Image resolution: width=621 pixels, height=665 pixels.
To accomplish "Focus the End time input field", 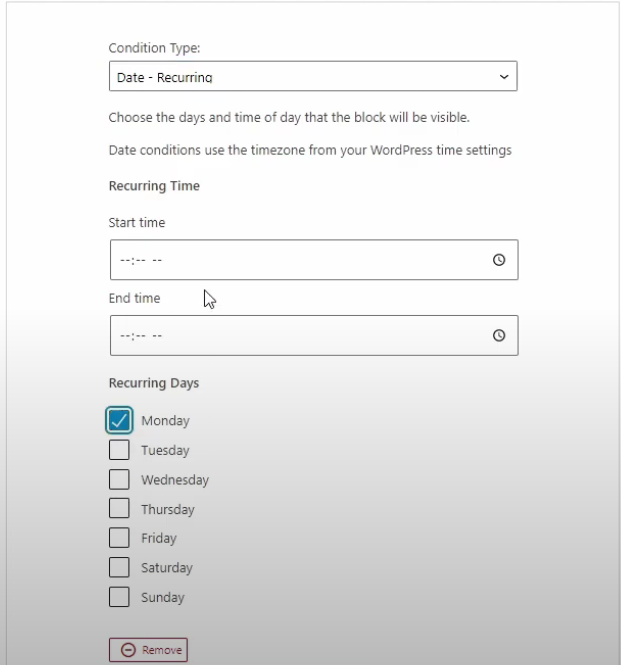I will click(x=314, y=335).
